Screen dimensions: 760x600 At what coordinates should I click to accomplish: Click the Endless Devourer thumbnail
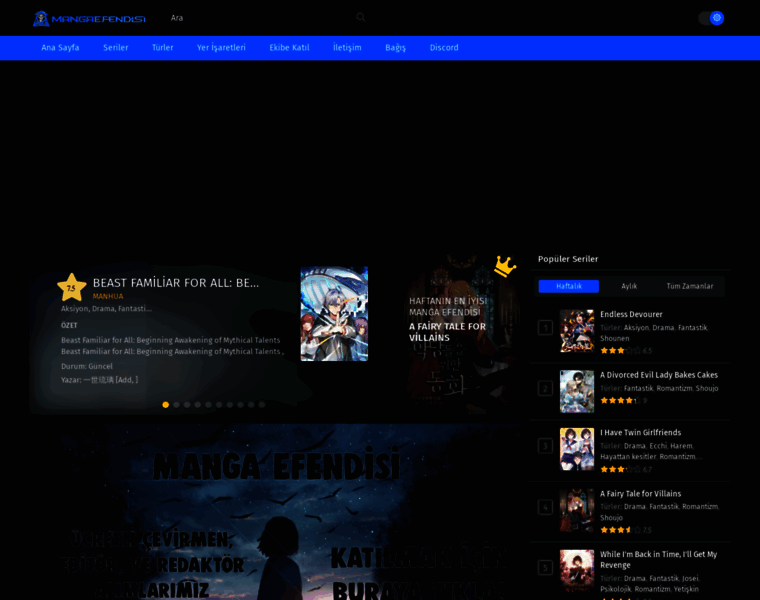click(x=577, y=331)
